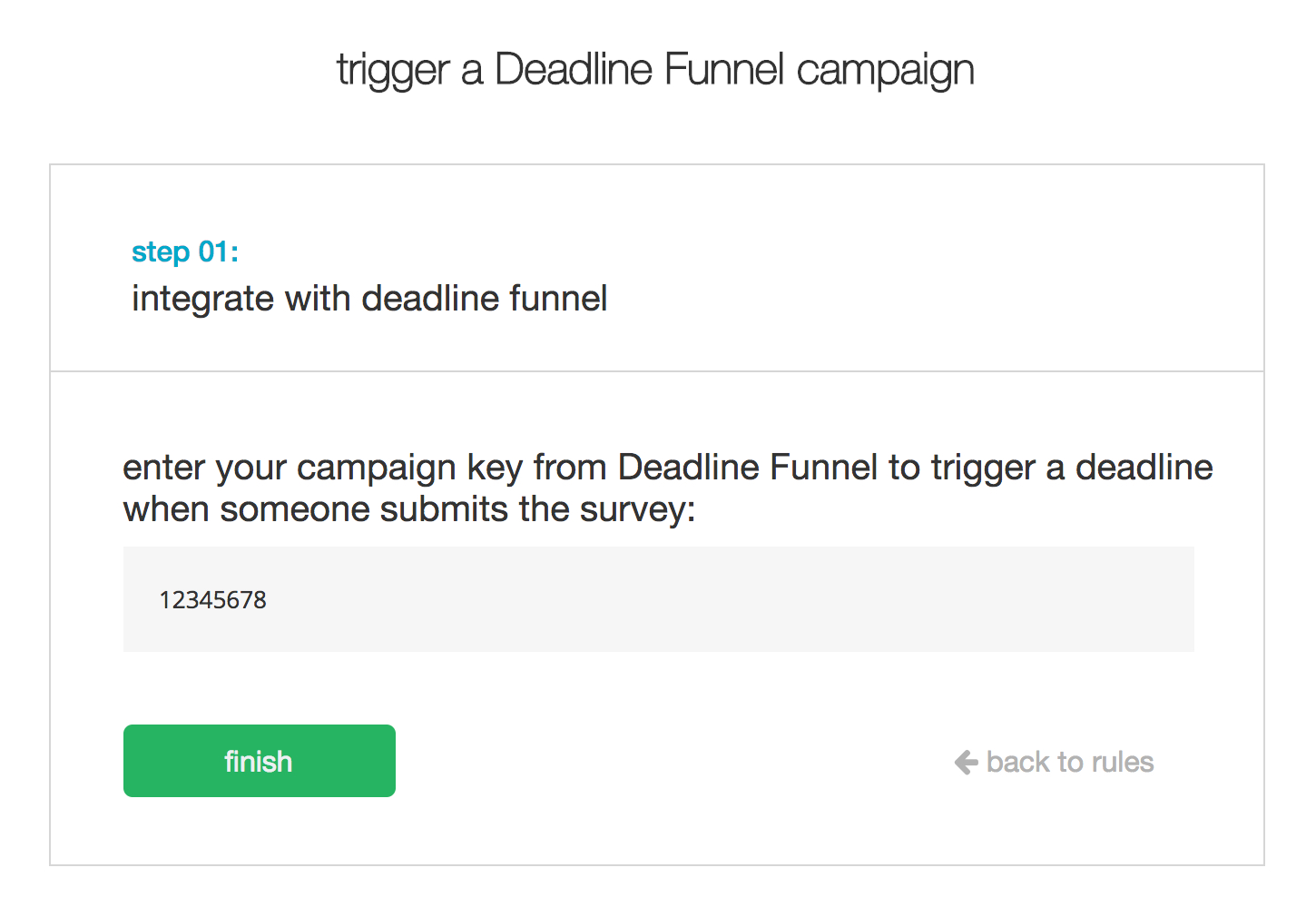Click the word finish on the green button
The image size is (1316, 917).
coord(259,762)
